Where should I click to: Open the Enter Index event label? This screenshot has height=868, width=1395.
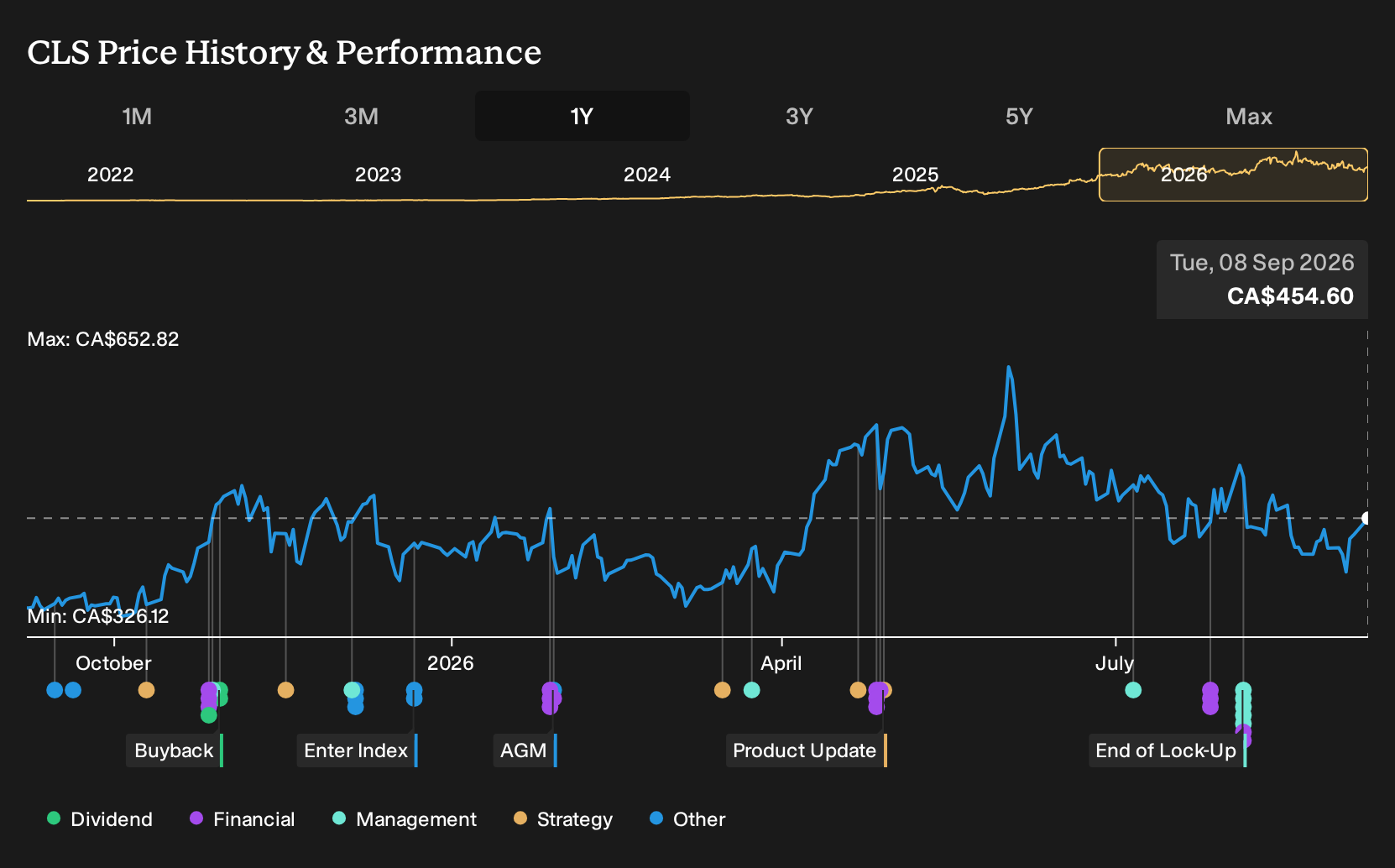pyautogui.click(x=357, y=750)
